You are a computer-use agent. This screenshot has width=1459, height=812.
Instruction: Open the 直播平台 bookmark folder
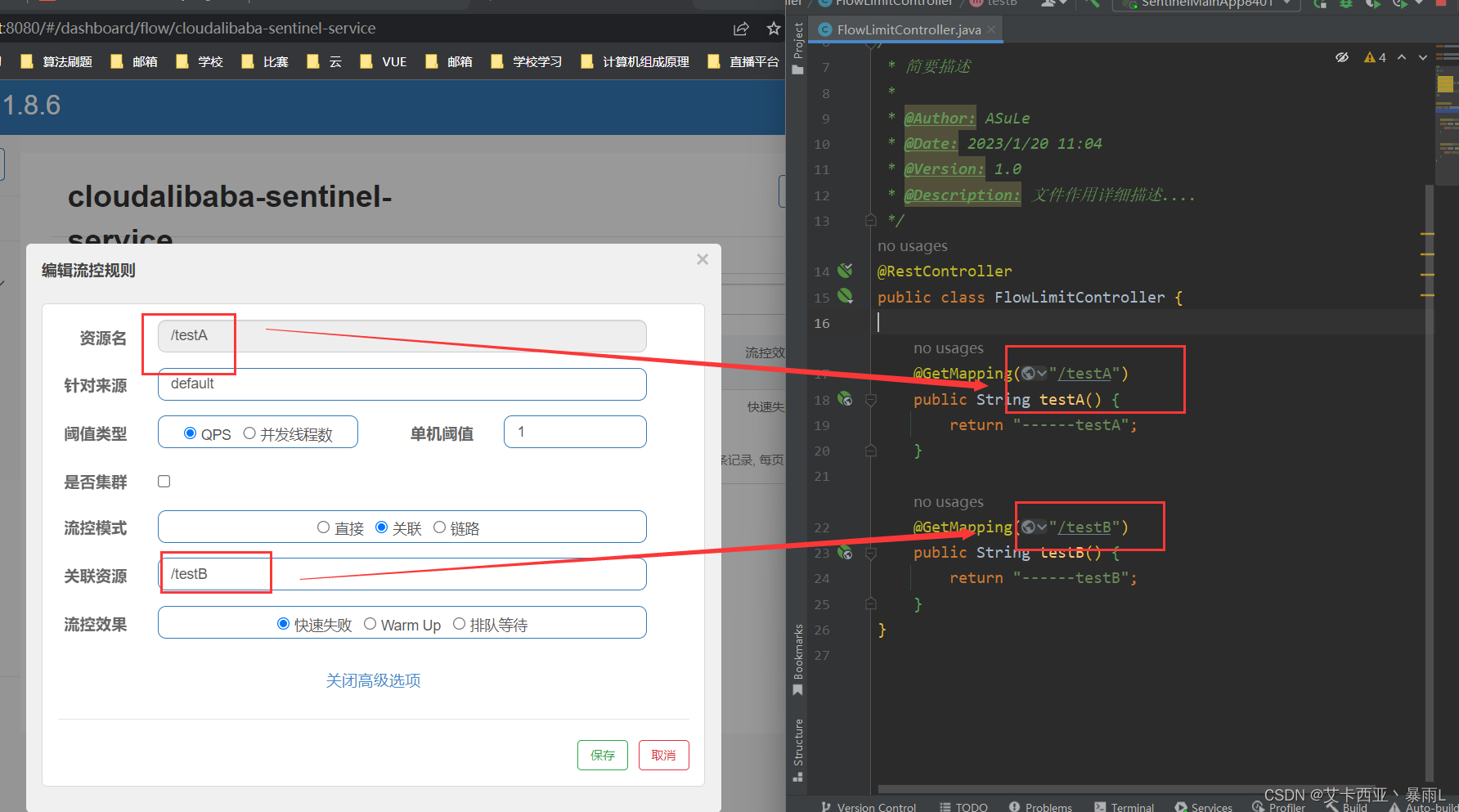(x=743, y=61)
